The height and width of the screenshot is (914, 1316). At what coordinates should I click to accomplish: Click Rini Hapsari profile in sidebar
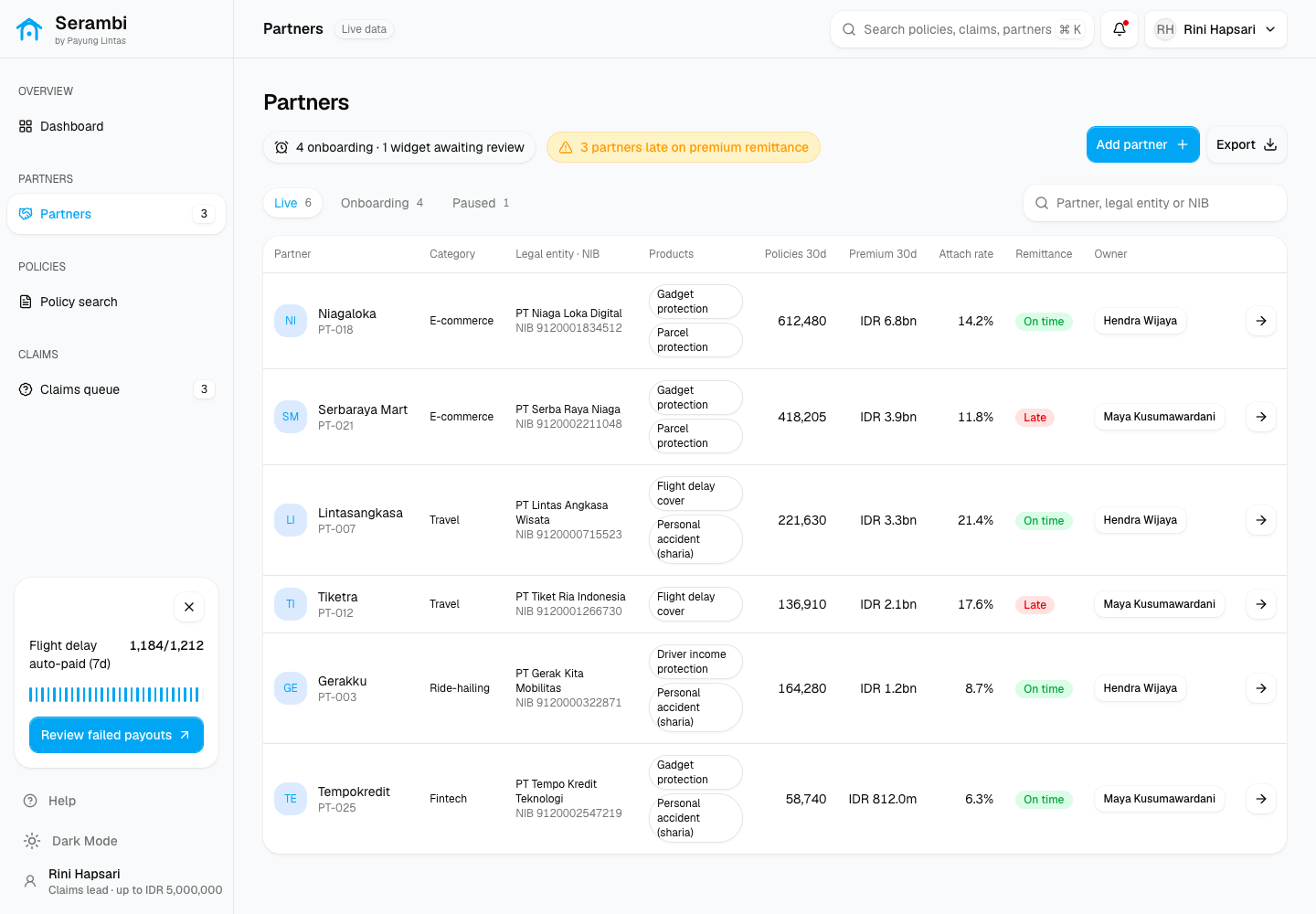pyautogui.click(x=122, y=882)
